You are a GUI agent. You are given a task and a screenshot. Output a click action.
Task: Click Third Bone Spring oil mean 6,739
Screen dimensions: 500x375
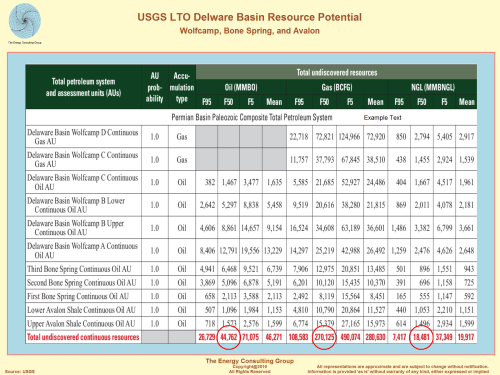(274, 269)
